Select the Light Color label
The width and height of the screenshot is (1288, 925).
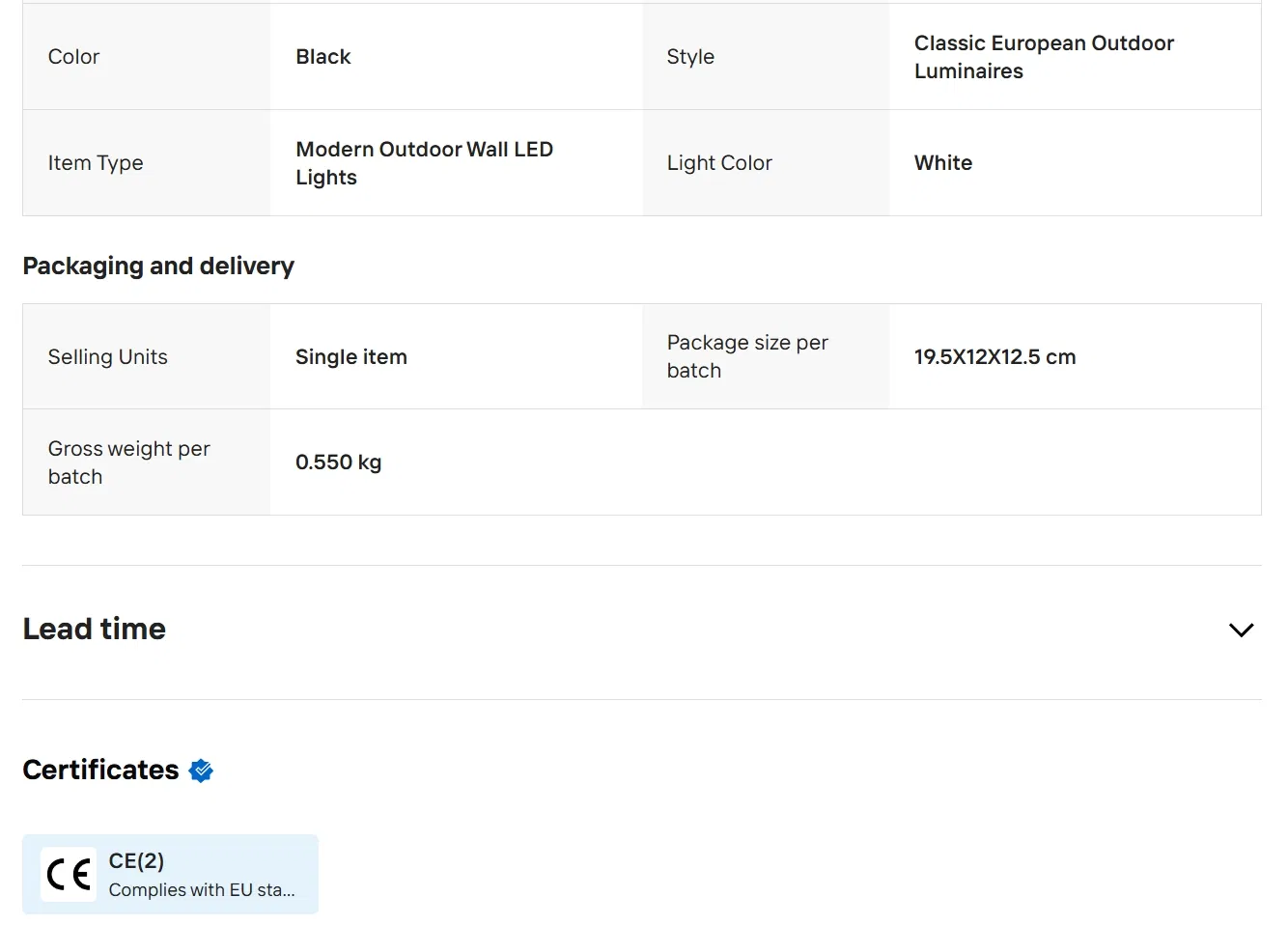tap(719, 163)
